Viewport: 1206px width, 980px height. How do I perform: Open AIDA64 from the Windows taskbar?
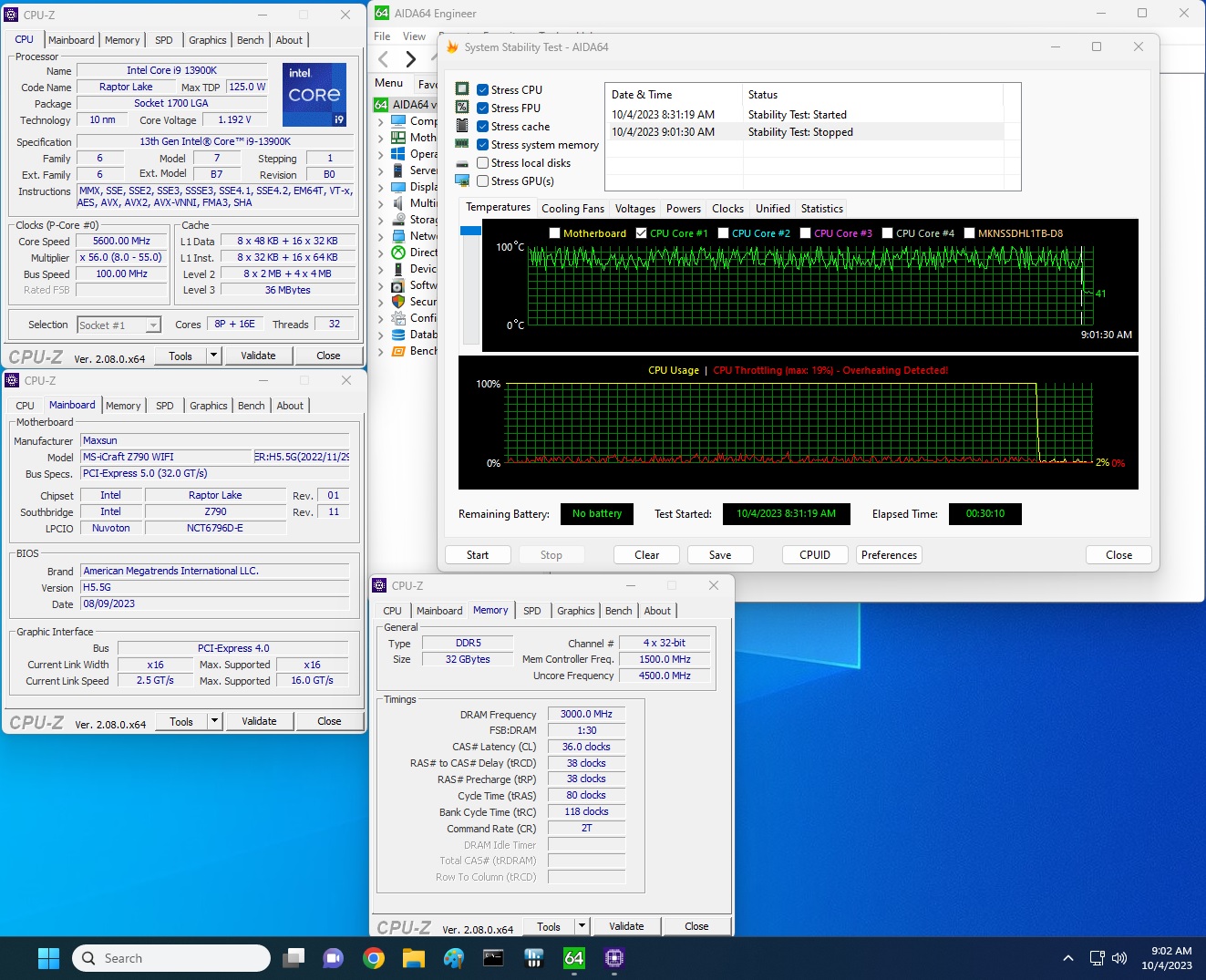click(573, 958)
